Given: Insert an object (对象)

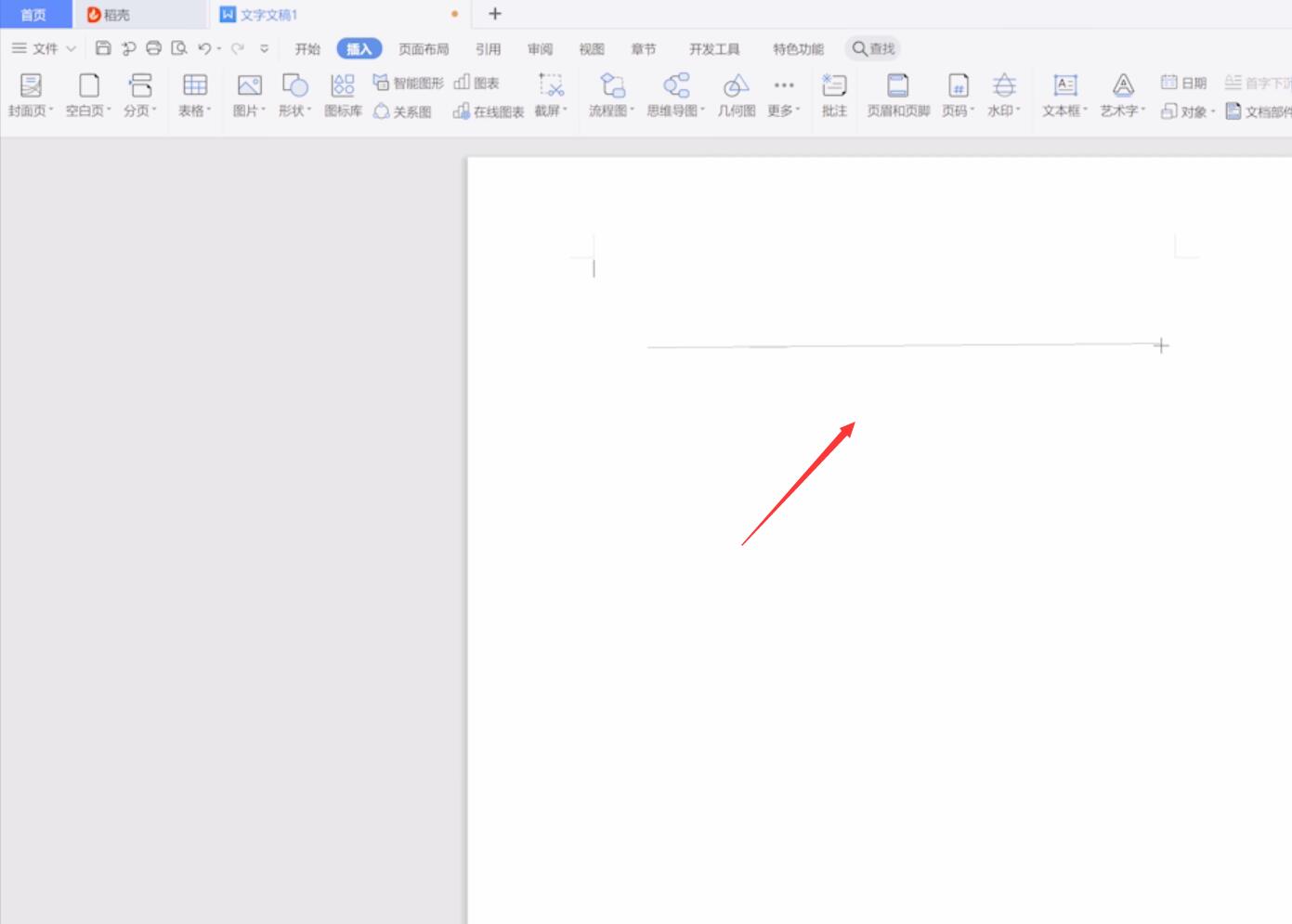Looking at the screenshot, I should tap(1188, 111).
